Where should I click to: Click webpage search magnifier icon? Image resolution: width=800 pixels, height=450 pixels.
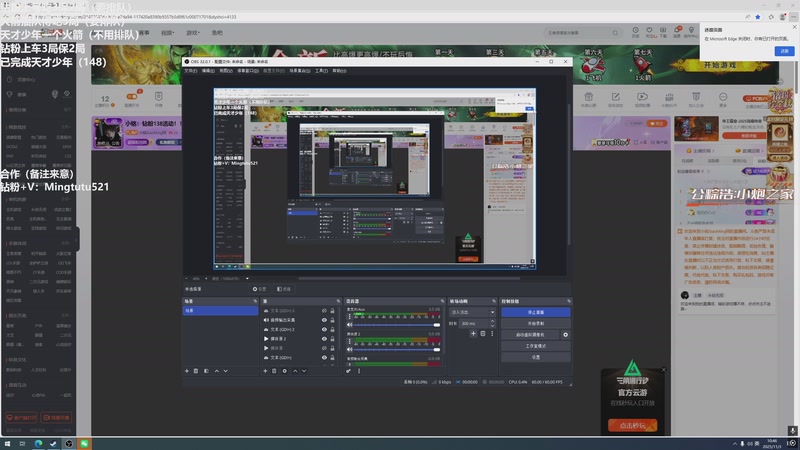coord(615,33)
